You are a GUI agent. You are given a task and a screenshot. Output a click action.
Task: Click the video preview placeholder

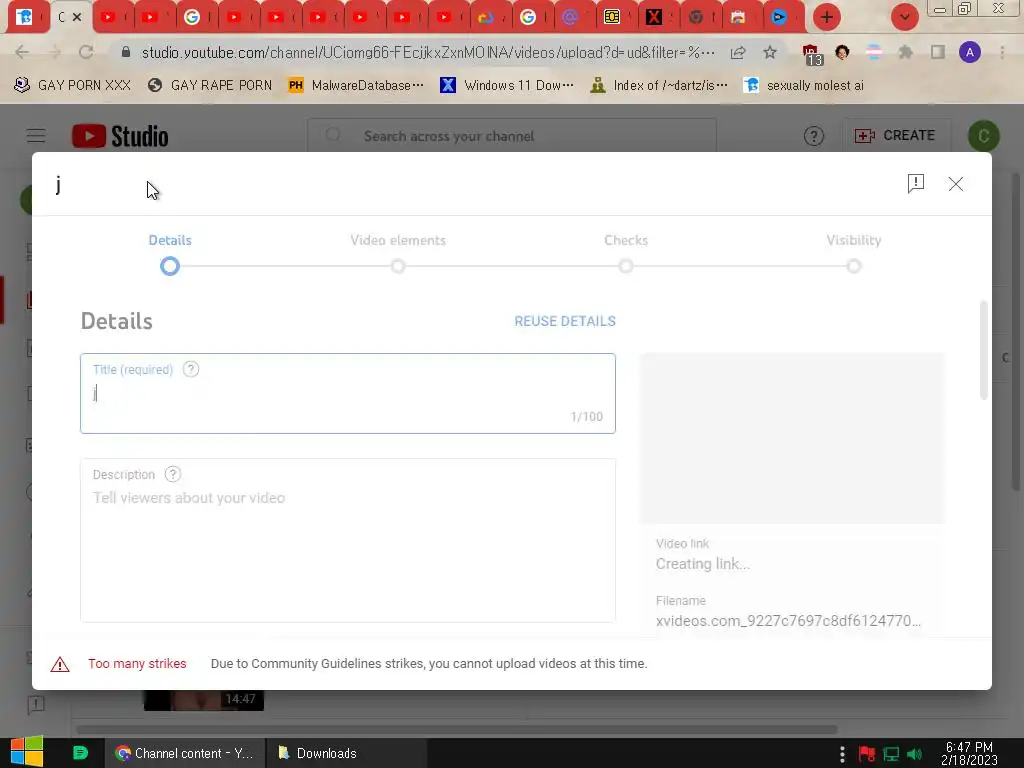coord(792,438)
